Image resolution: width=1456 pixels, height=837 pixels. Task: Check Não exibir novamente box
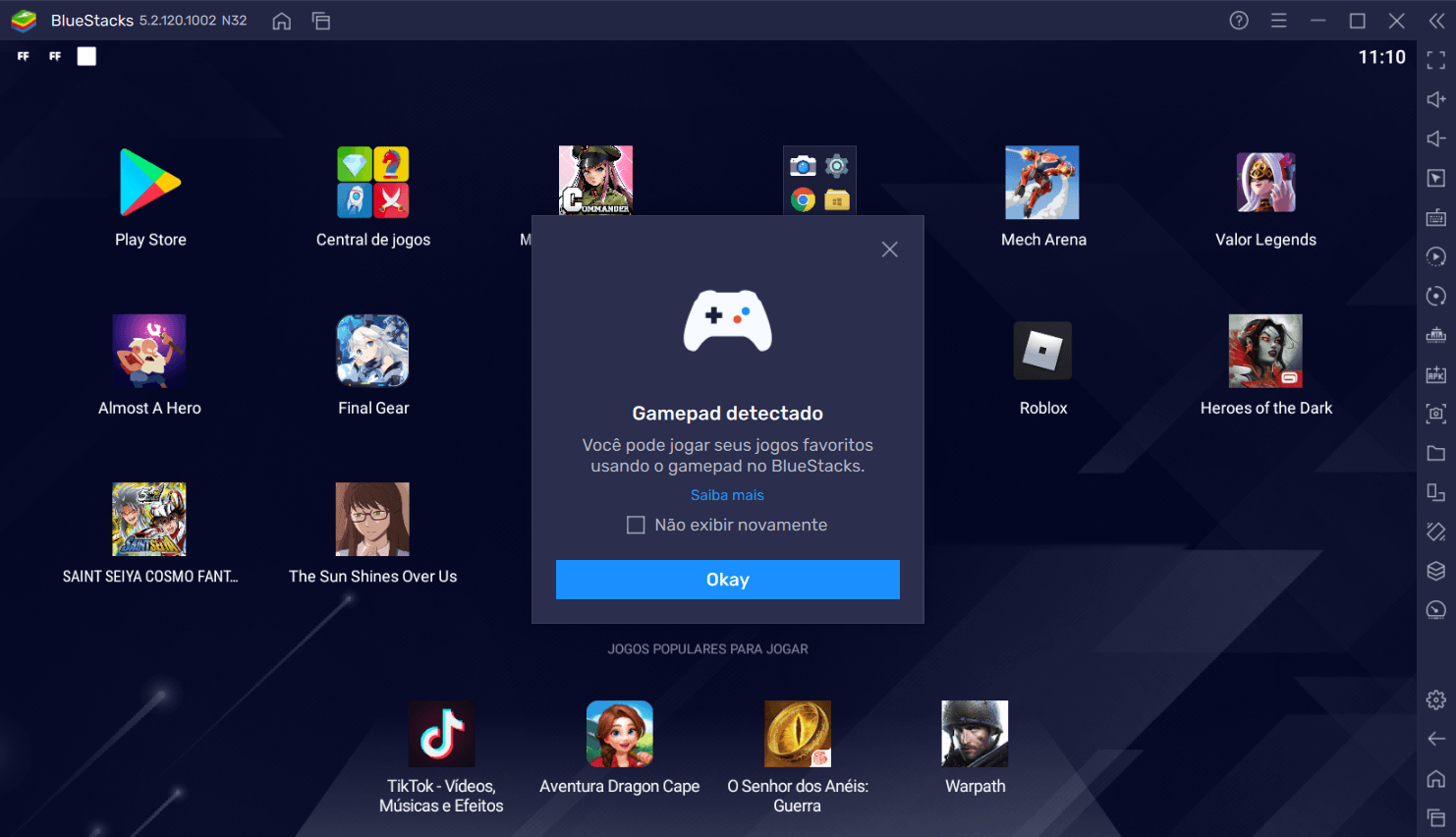[636, 526]
